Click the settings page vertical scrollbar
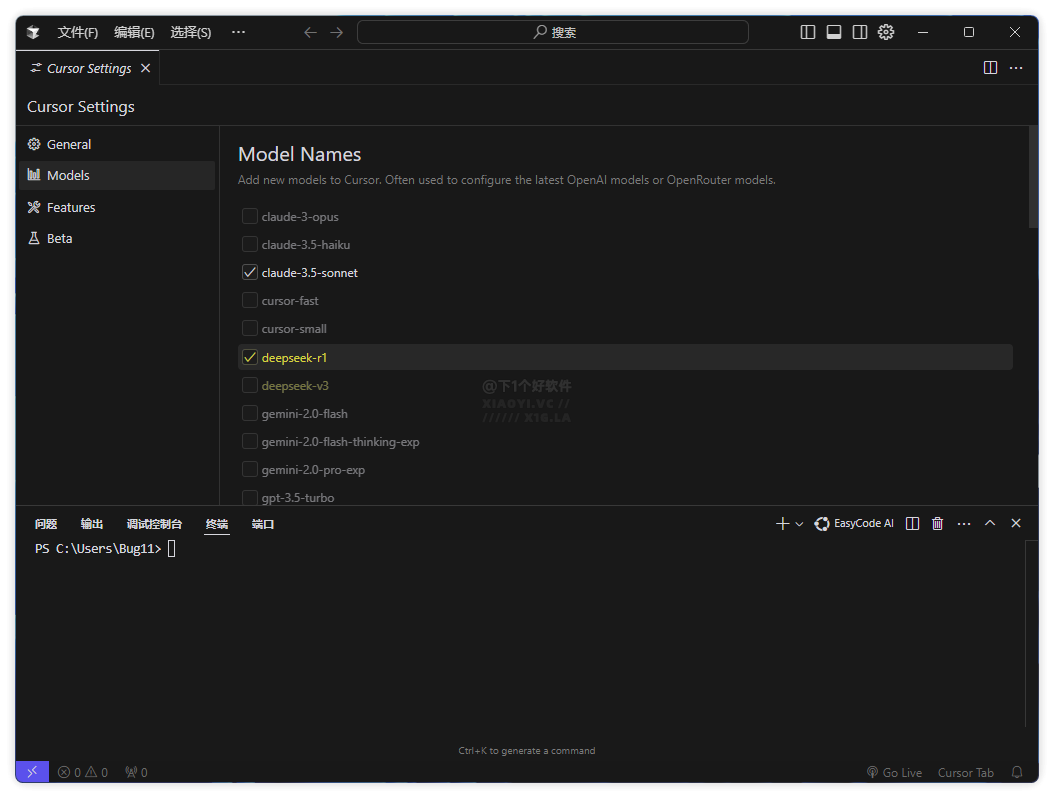The width and height of the screenshot is (1054, 798). 1033,178
